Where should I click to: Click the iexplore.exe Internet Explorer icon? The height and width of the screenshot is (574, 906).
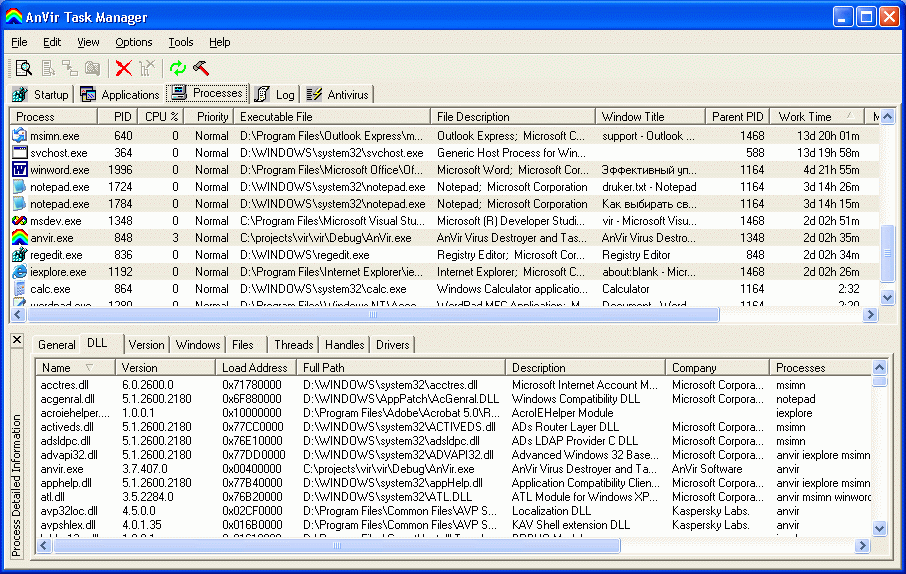(20, 272)
